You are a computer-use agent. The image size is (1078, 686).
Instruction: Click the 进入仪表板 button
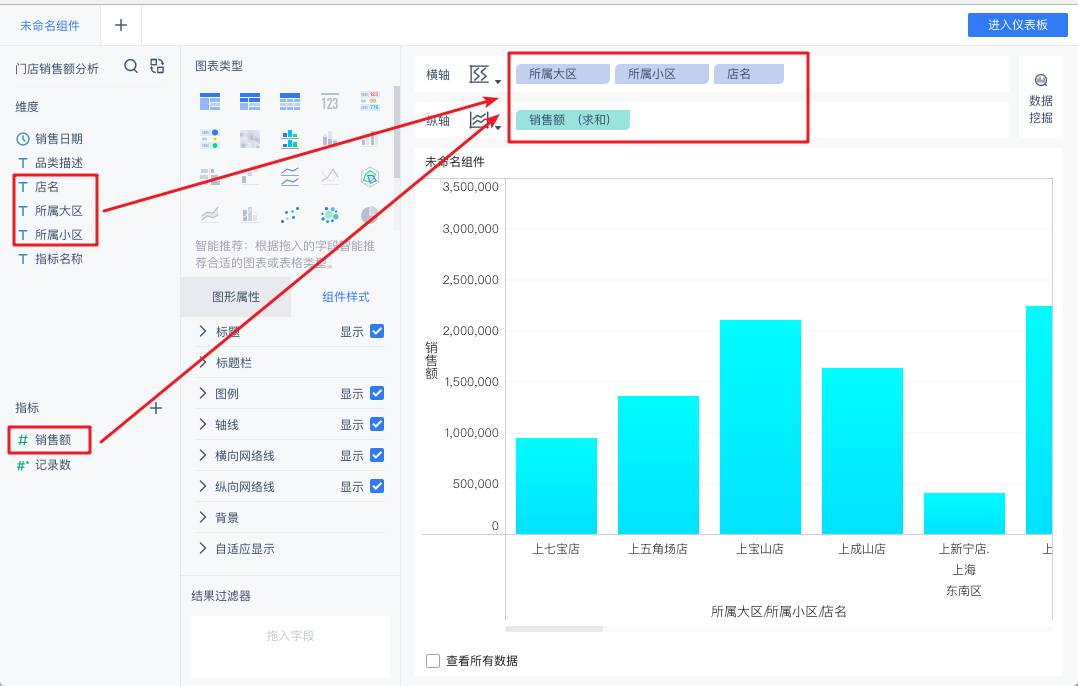[1018, 25]
